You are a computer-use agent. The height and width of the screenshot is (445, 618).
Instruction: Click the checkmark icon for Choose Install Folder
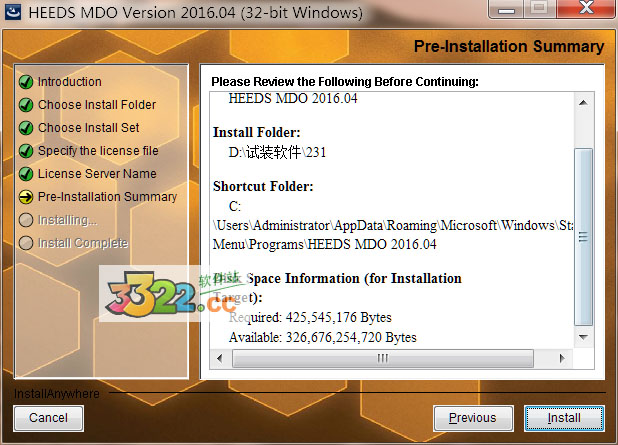point(26,105)
